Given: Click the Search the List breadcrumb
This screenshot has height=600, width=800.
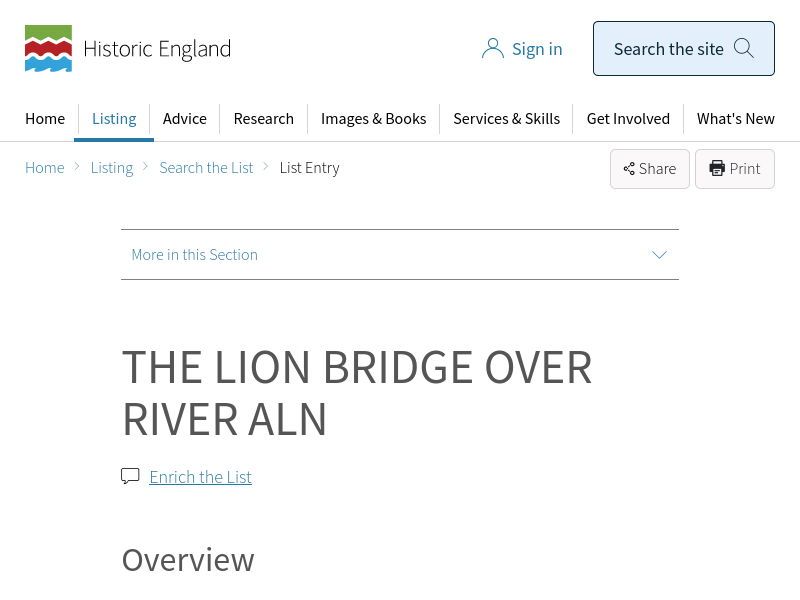Looking at the screenshot, I should 206,168.
